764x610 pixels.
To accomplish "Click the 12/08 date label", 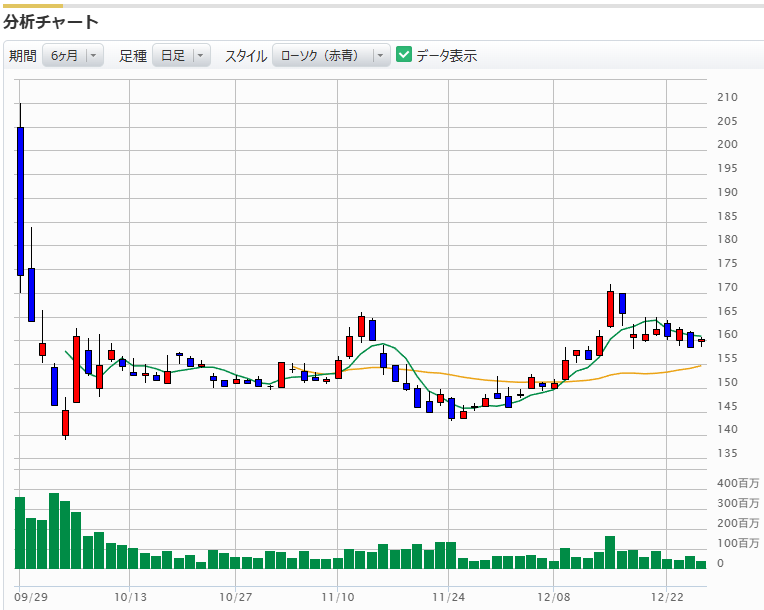I will tap(553, 597).
